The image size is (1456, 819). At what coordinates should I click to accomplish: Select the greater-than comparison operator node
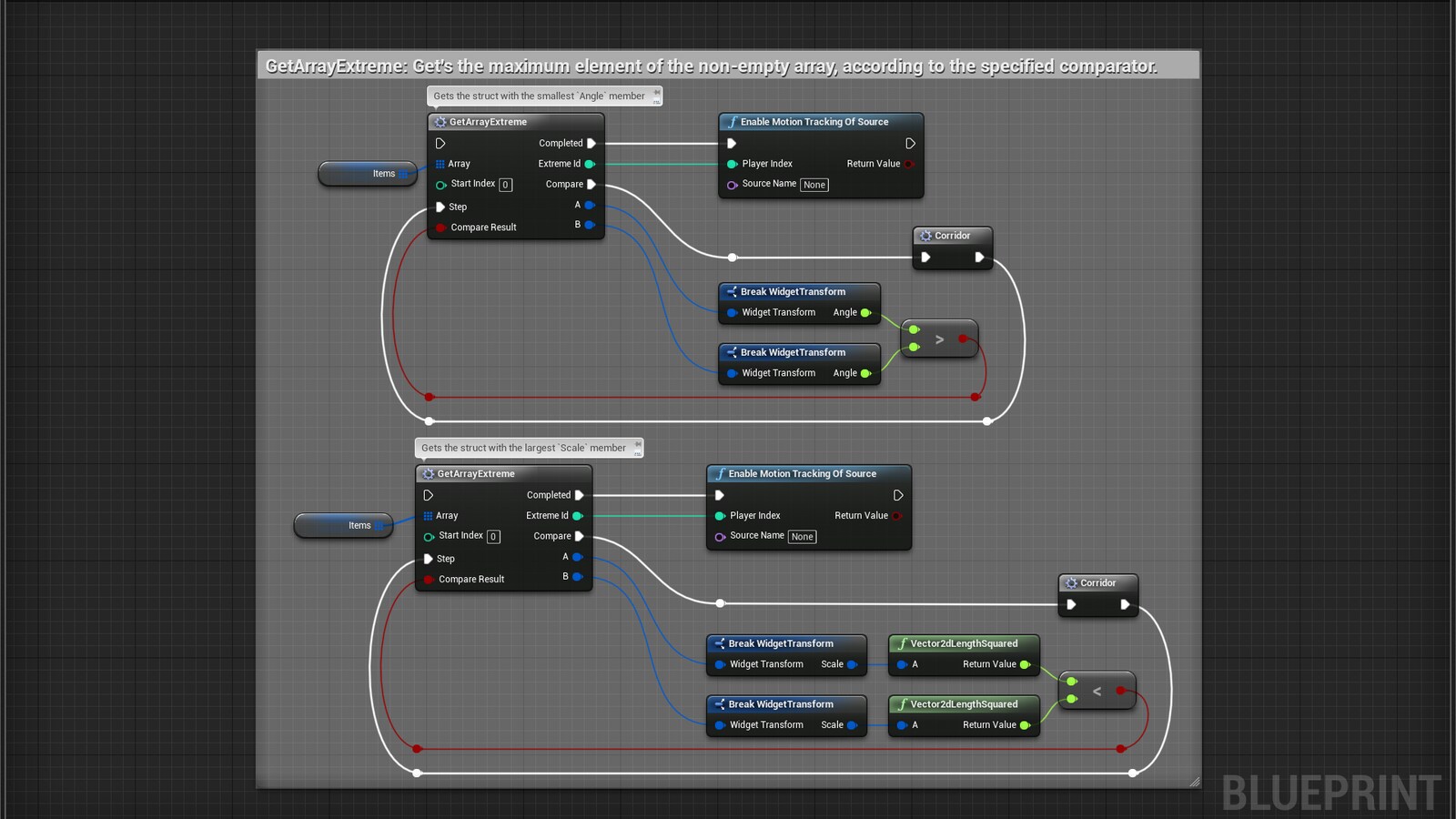pyautogui.click(x=939, y=339)
